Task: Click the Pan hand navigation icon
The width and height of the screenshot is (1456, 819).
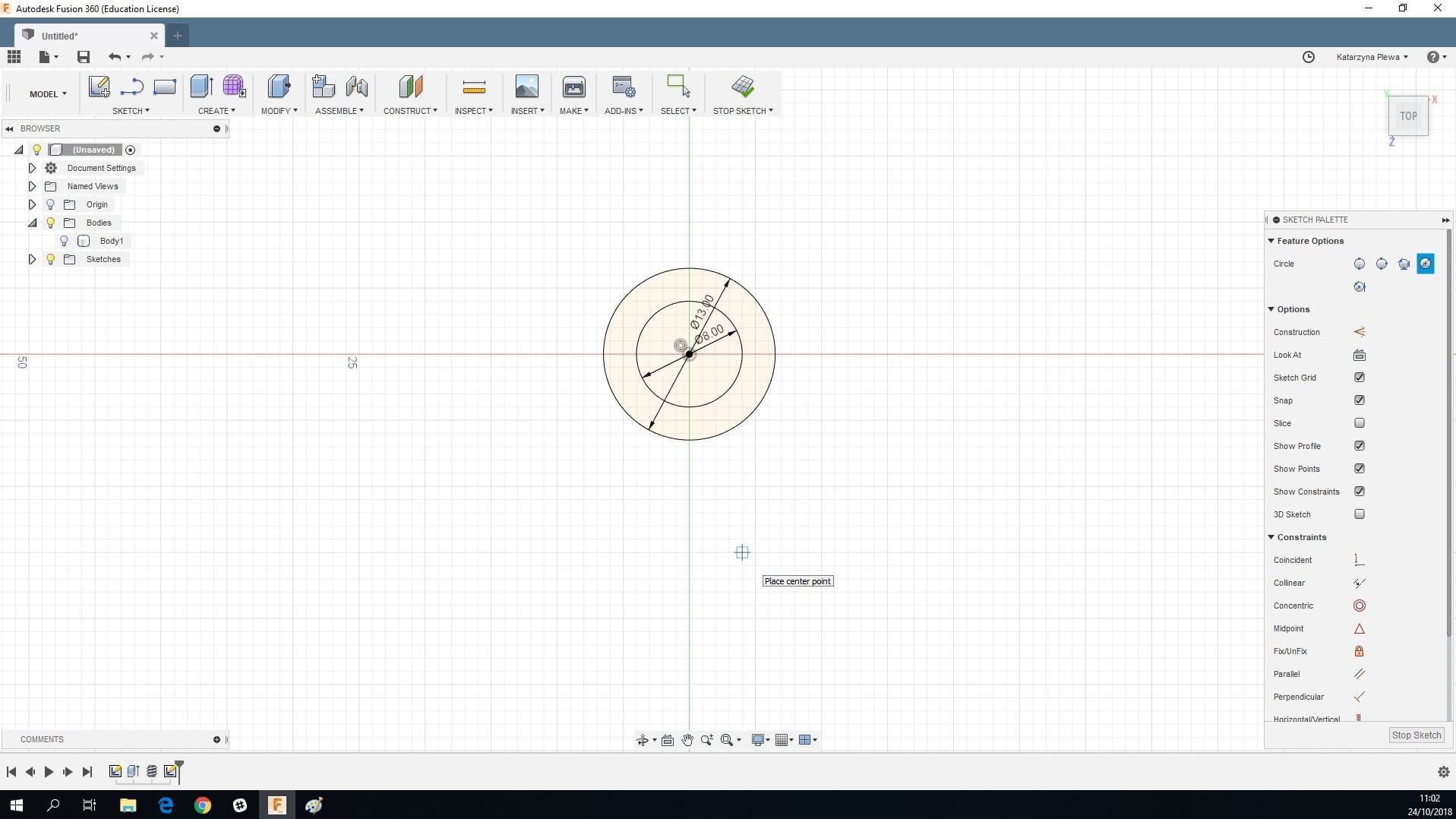Action: pos(687,740)
